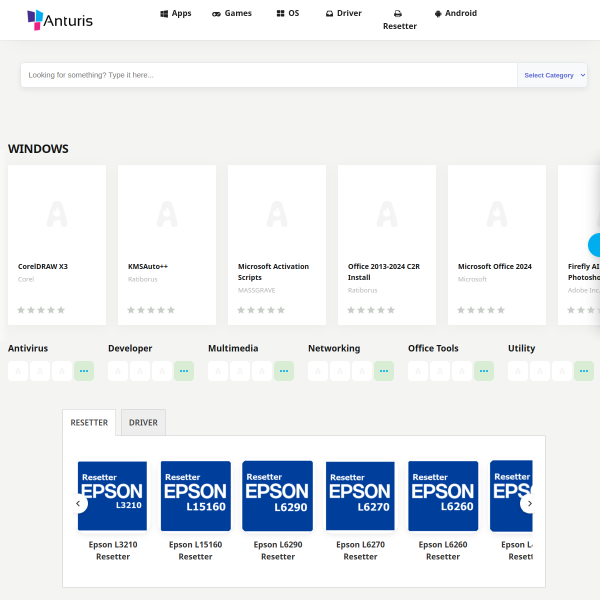Viewport: 600px width, 600px height.
Task: Open the Multimedia category heading
Action: [x=233, y=348]
